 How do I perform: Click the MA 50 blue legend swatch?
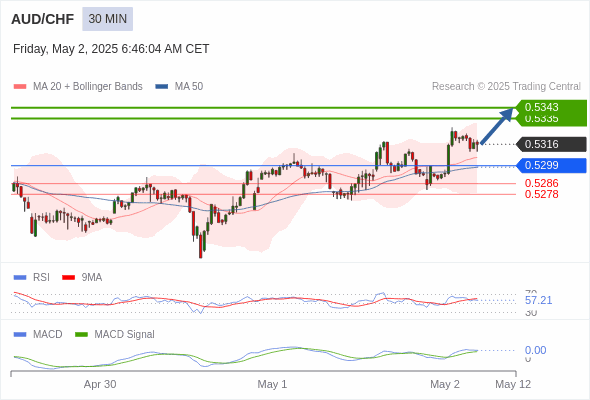(162, 87)
